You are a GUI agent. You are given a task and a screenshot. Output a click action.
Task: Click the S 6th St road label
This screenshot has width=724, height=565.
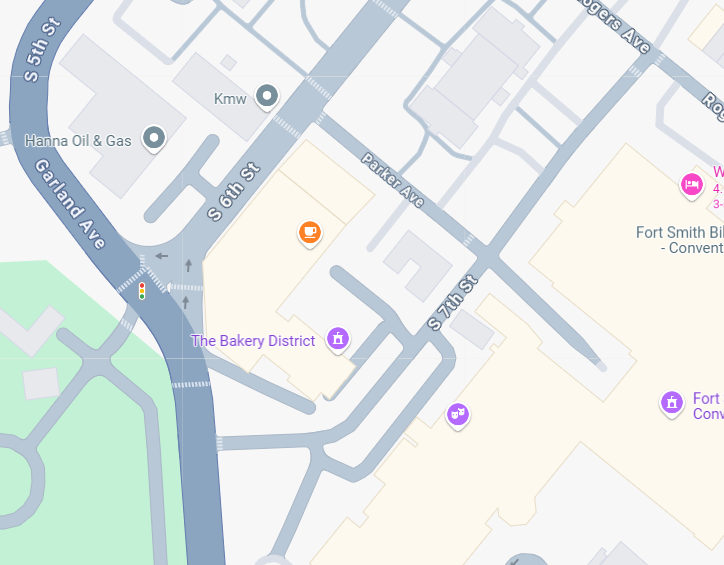point(233,192)
